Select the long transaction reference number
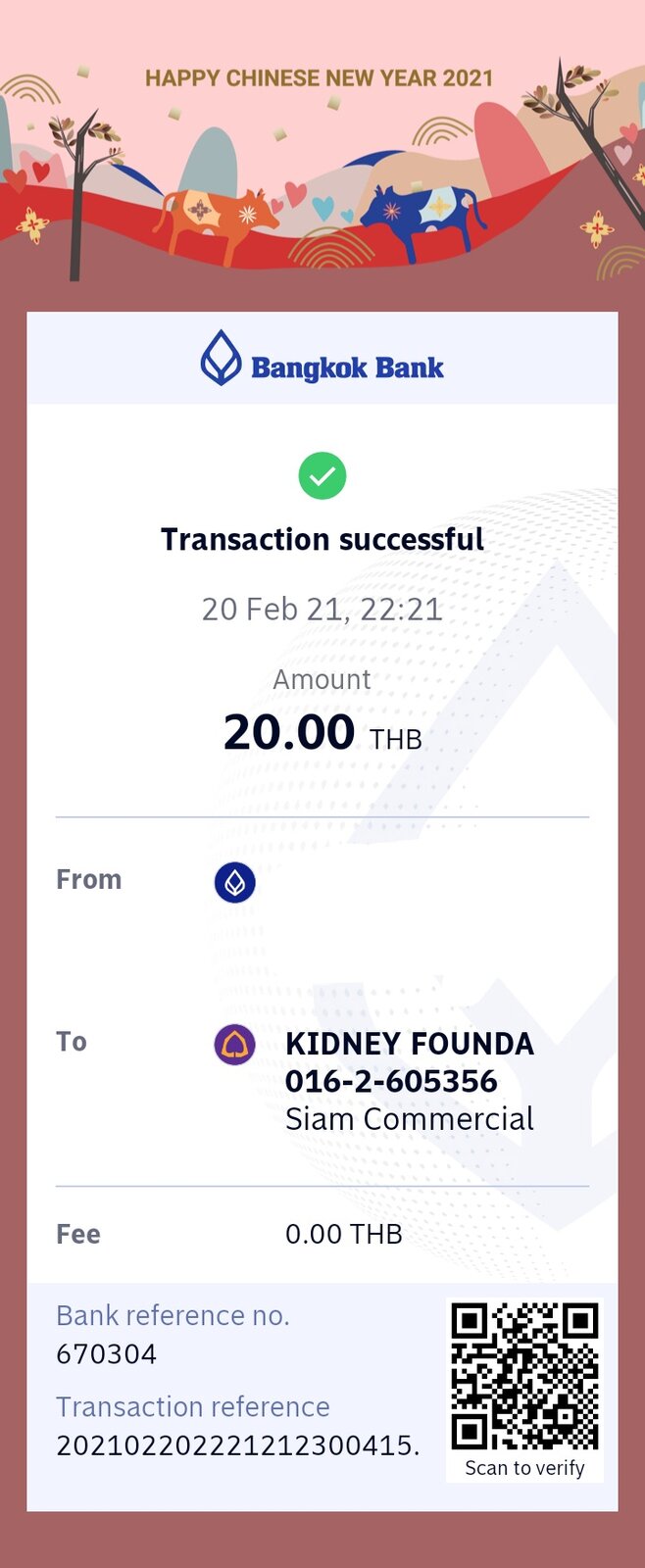645x1568 pixels. [238, 1445]
